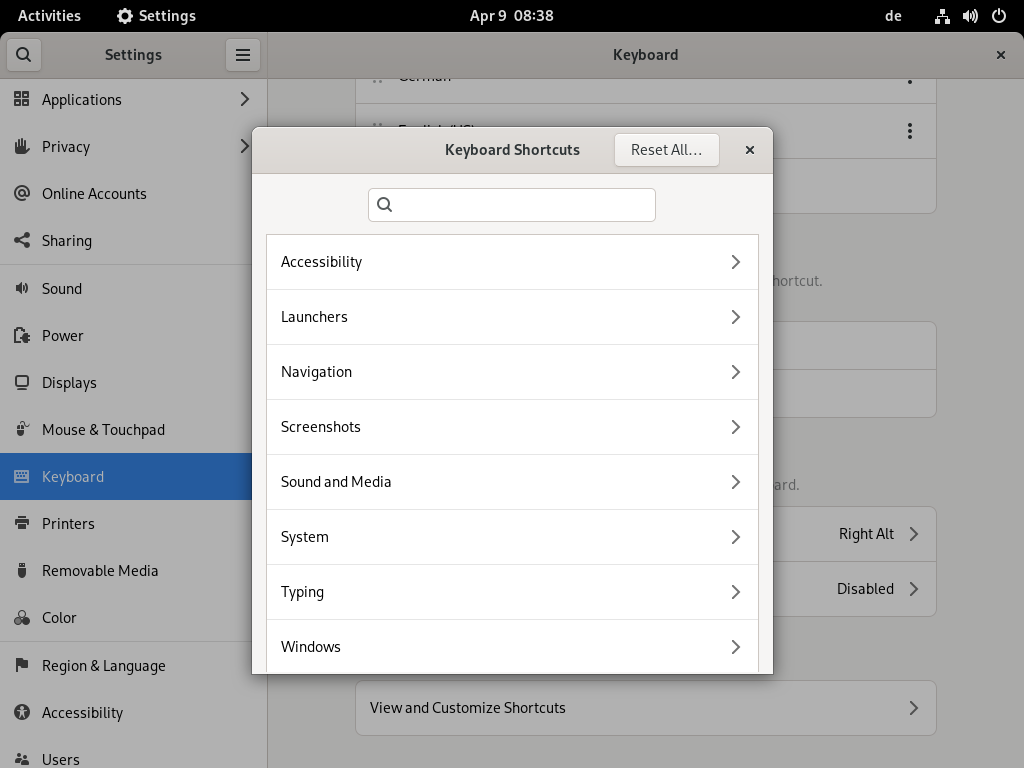
Task: Click the power icon in top bar
Action: pos(998,16)
